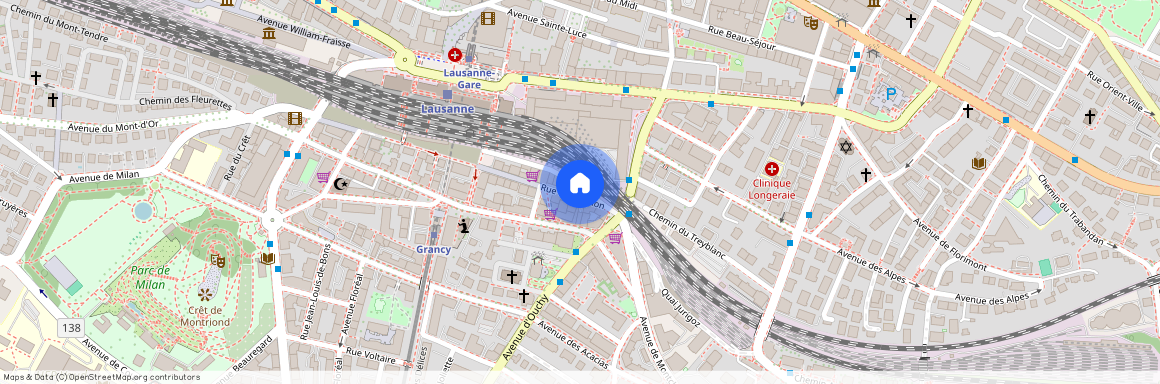
Task: Select the Crêt de Montriond label
Action: [206, 316]
